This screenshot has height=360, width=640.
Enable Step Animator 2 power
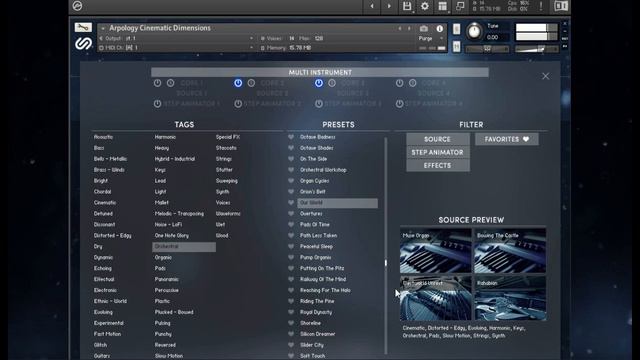[x=238, y=104]
